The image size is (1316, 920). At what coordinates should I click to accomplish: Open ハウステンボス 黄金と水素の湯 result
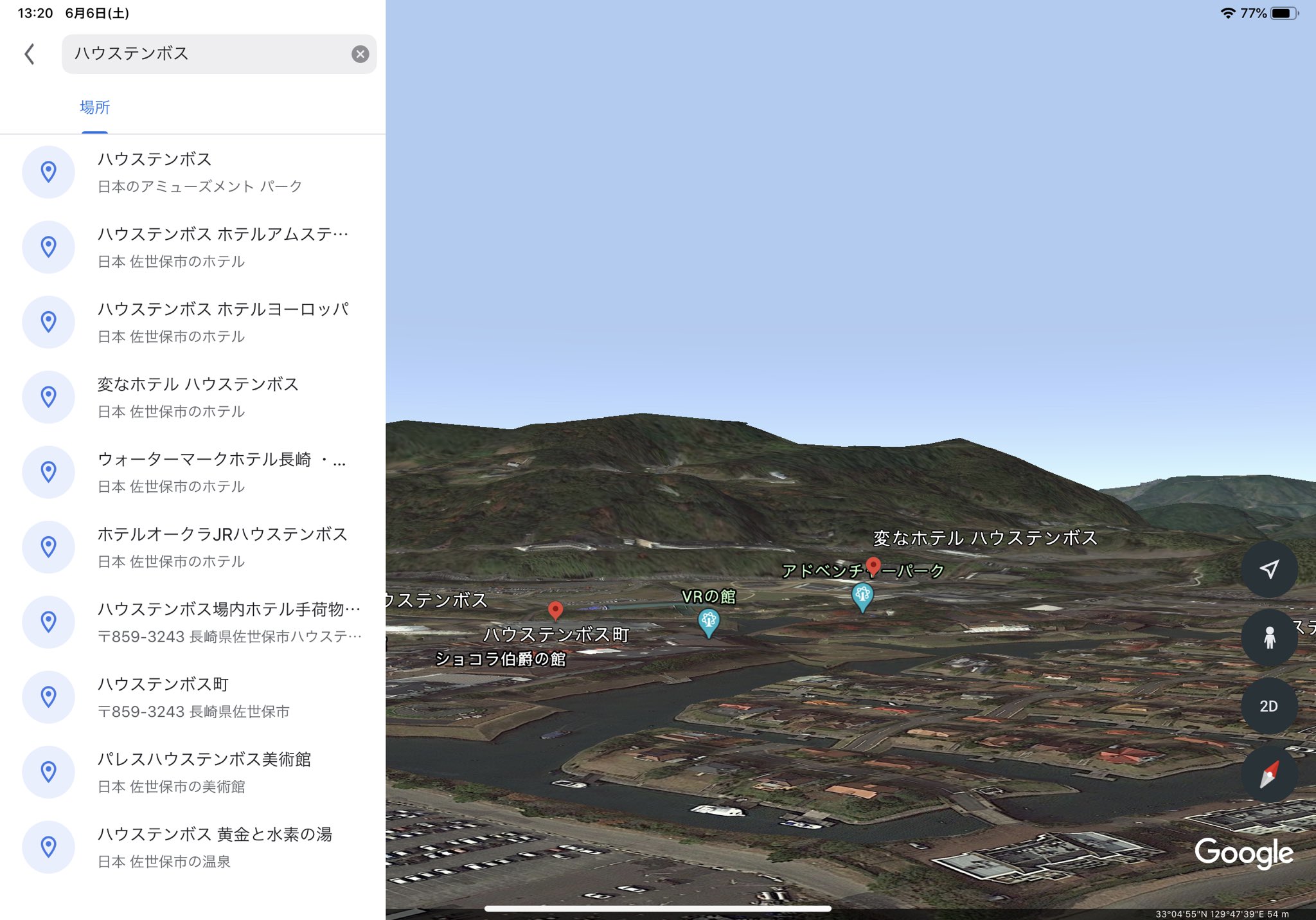point(193,847)
